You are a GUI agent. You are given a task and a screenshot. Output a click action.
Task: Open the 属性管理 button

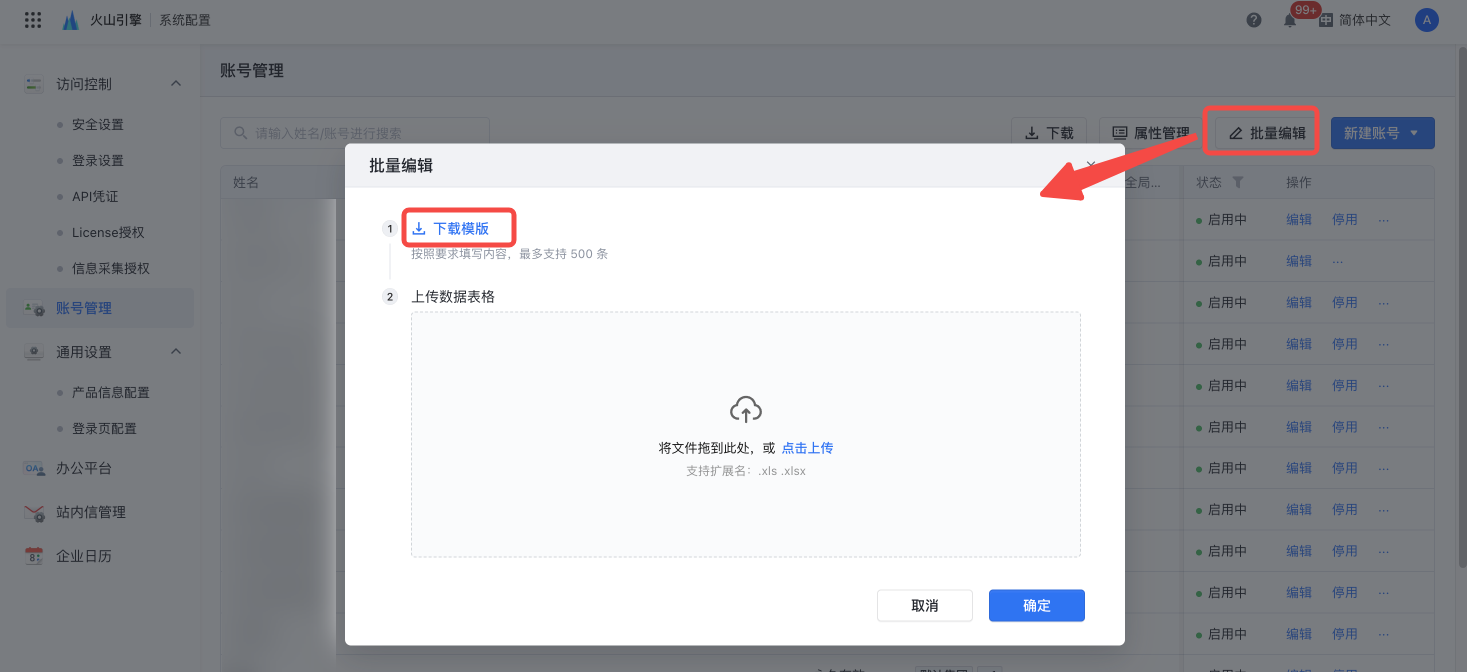[1151, 133]
